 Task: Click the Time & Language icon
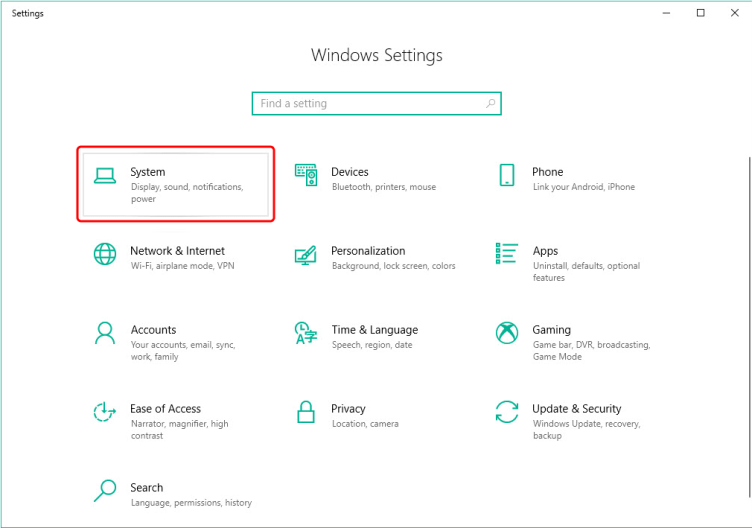click(x=306, y=333)
